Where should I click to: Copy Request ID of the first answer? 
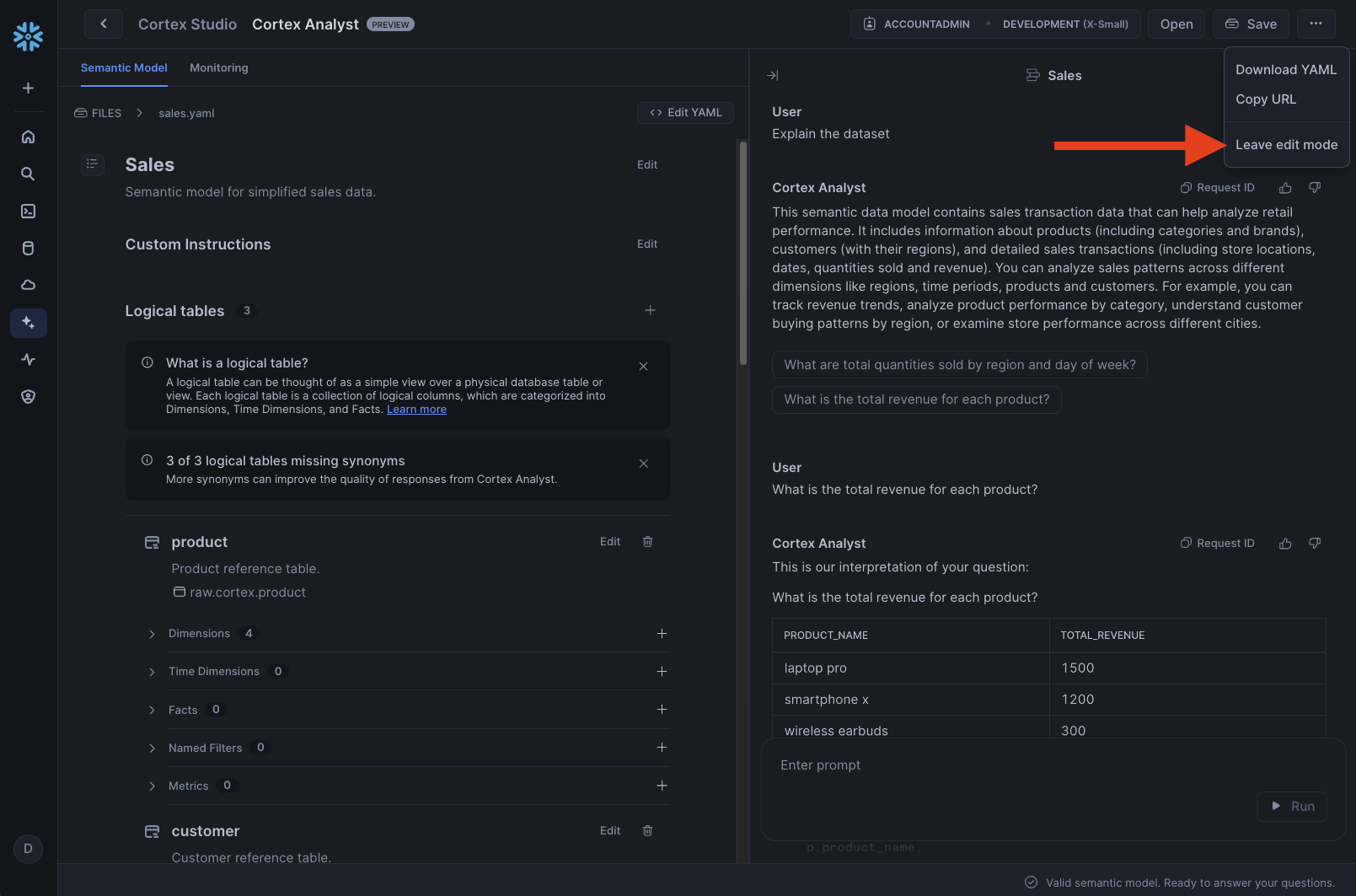point(1217,187)
